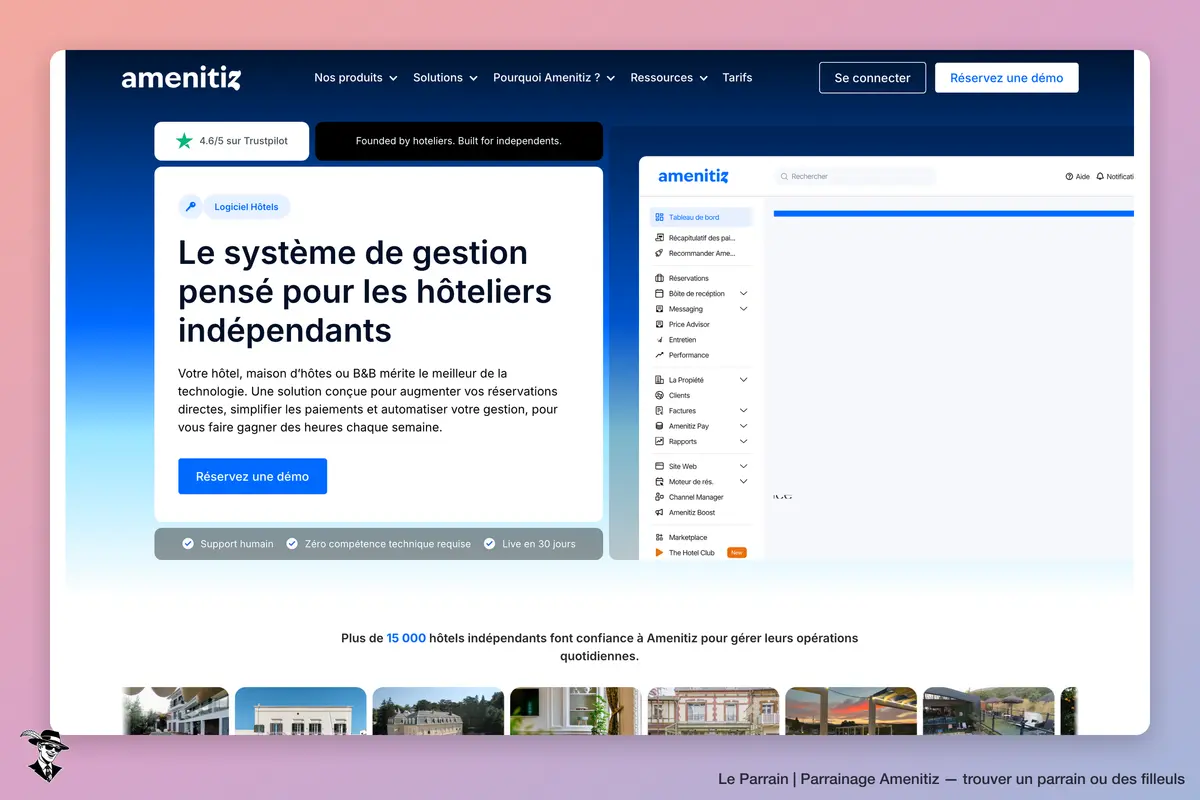Click the green Trustpilot star icon

184,141
